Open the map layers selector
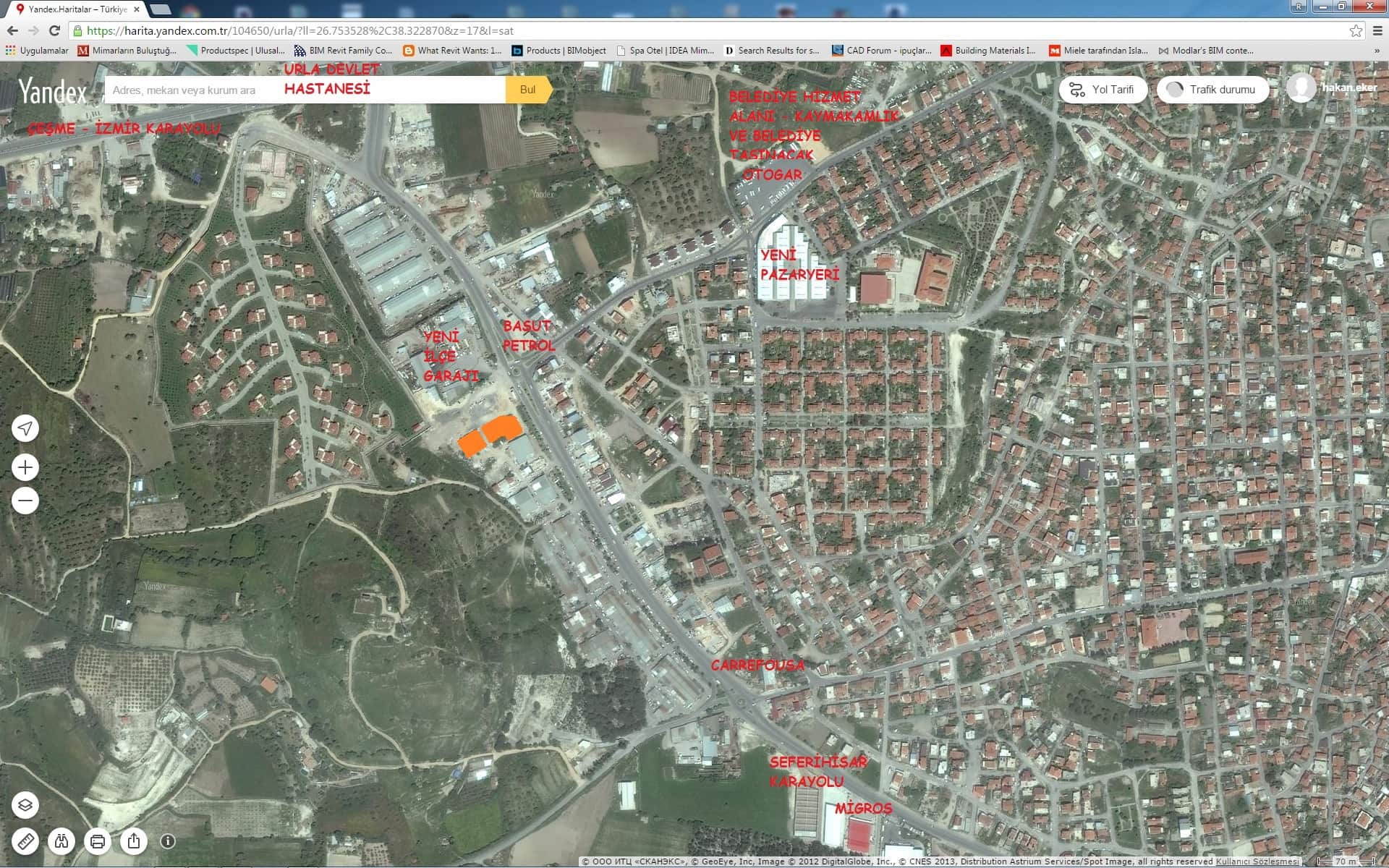The height and width of the screenshot is (868, 1389). (25, 805)
